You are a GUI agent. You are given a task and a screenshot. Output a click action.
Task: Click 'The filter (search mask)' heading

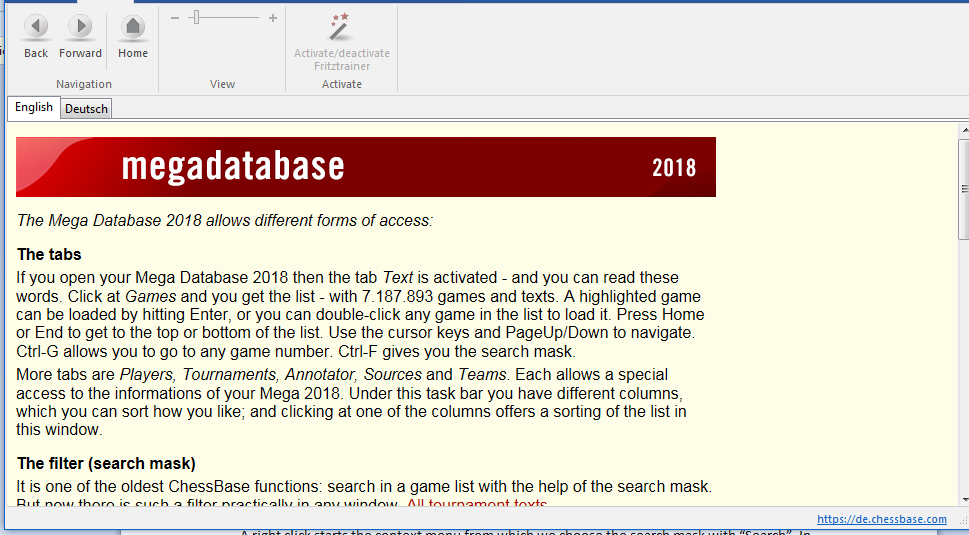coord(106,463)
